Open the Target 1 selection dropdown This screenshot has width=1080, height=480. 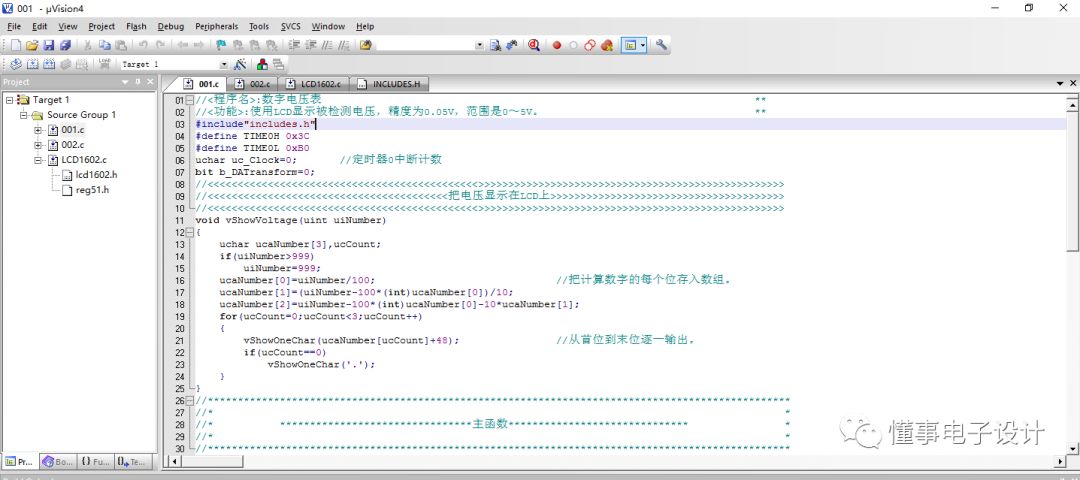click(x=223, y=64)
